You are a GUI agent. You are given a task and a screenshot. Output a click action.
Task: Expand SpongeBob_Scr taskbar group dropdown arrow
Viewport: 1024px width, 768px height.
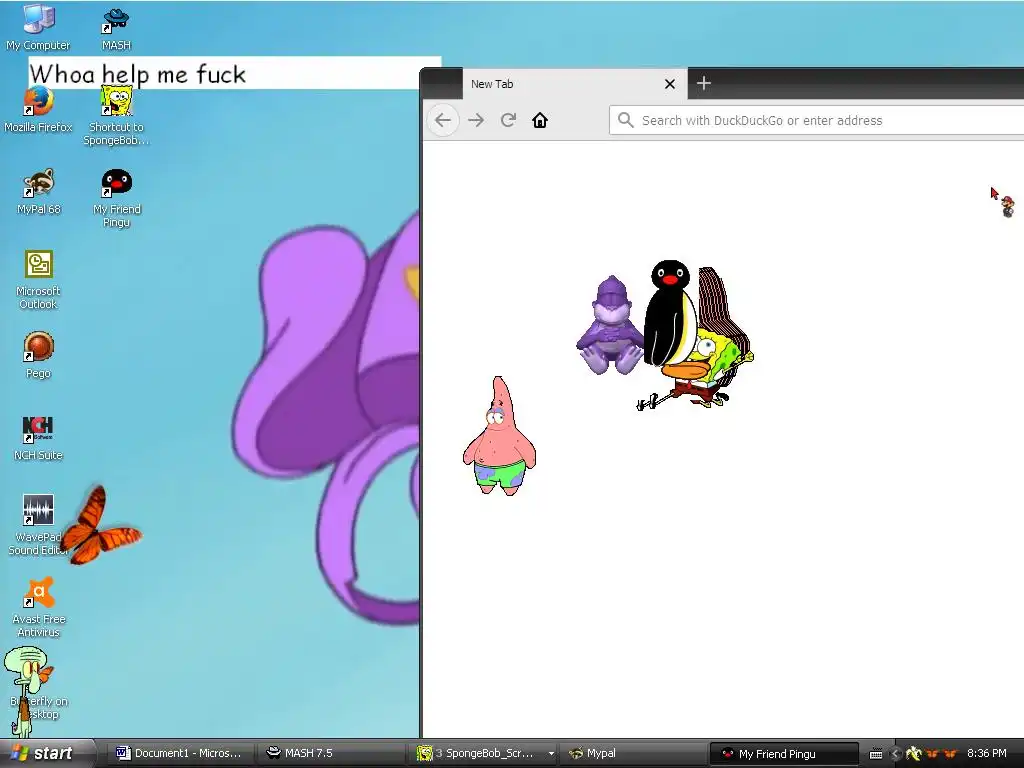point(551,753)
